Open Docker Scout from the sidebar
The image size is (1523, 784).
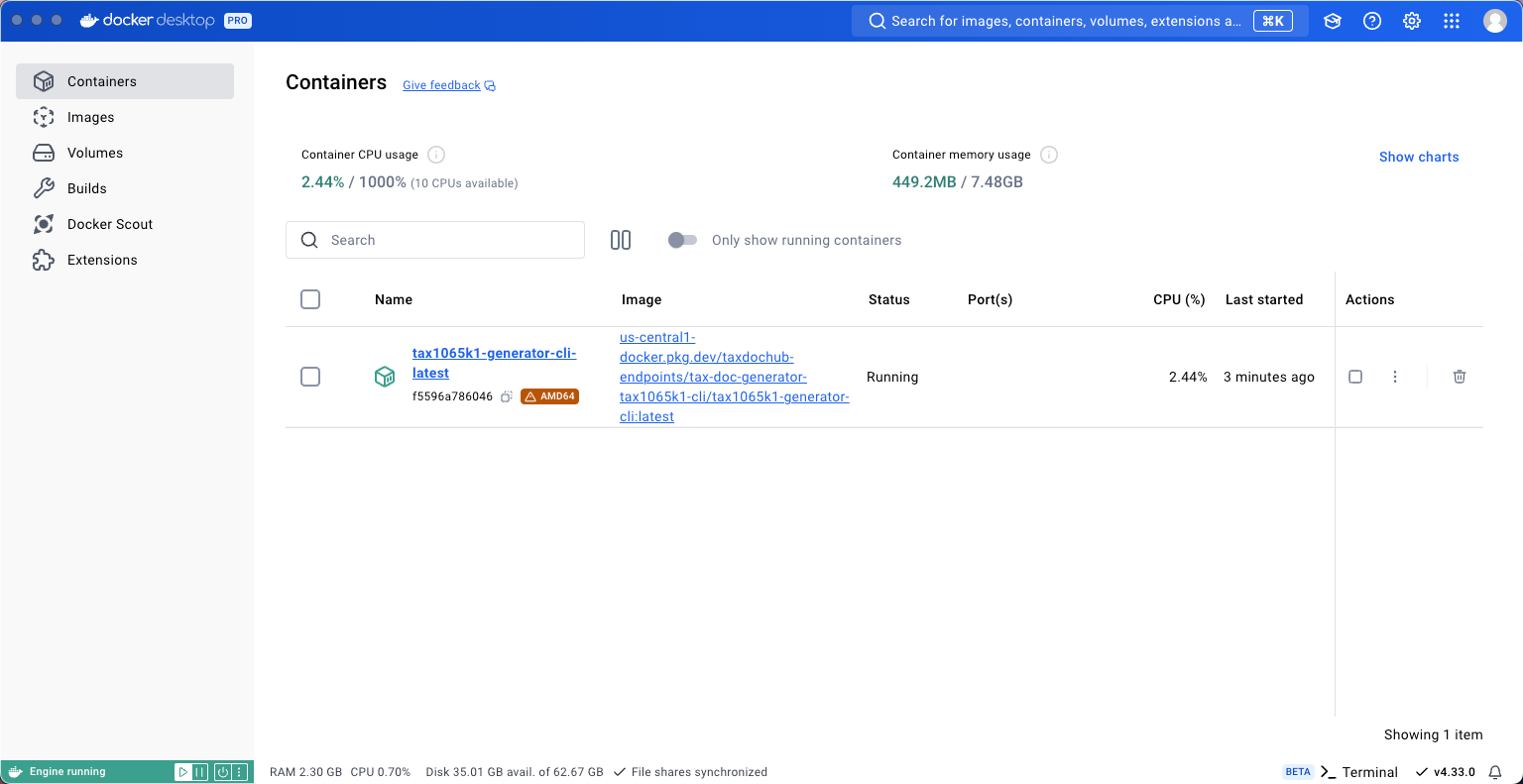point(109,224)
